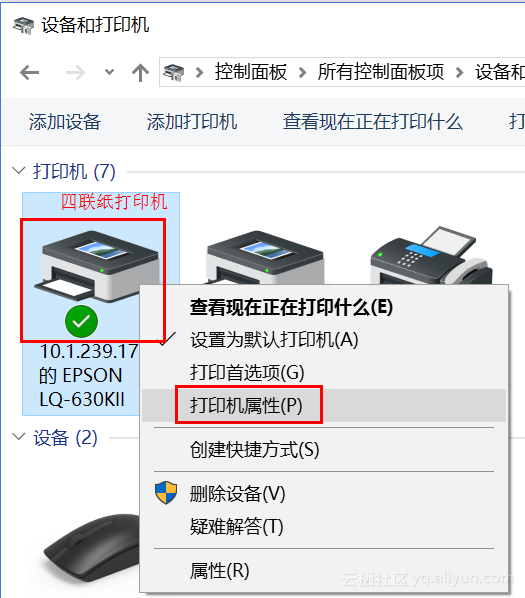Go up one folder level
Viewport: 525px width, 598px height.
140,72
